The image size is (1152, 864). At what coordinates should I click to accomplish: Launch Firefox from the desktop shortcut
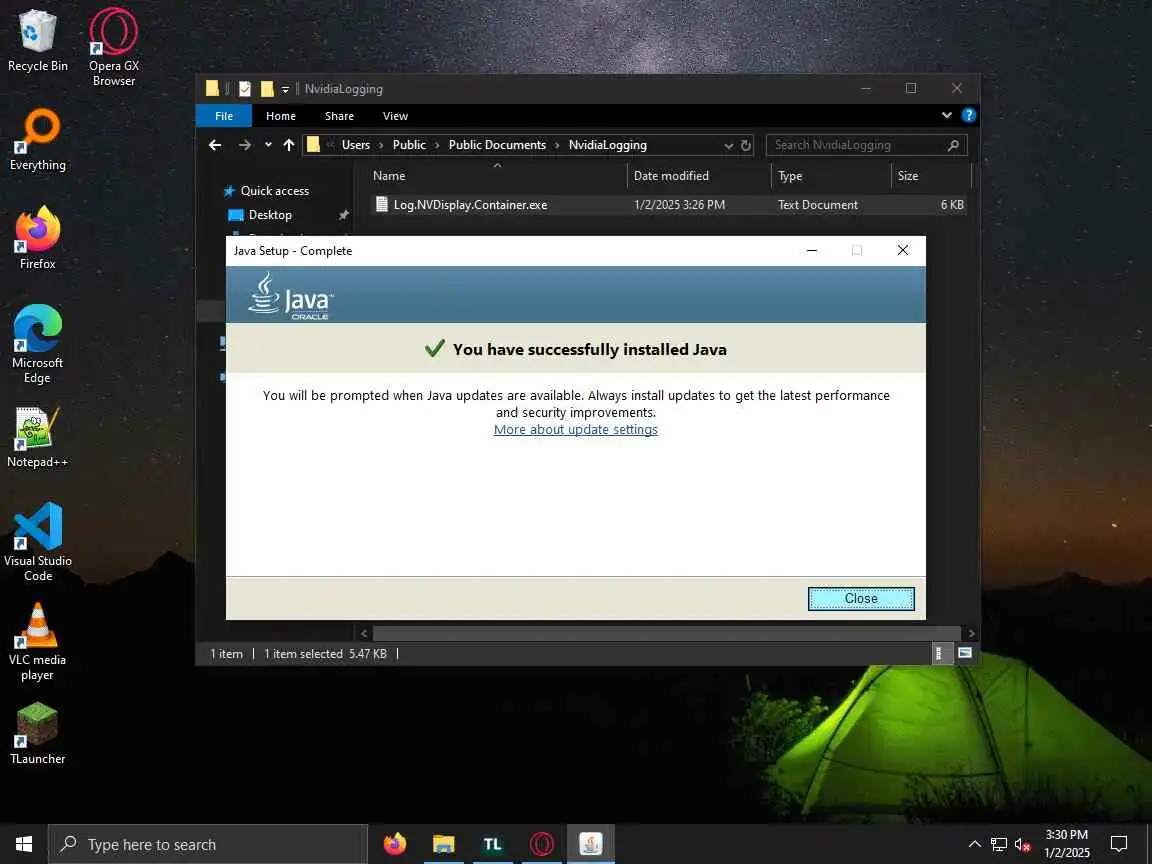(37, 238)
